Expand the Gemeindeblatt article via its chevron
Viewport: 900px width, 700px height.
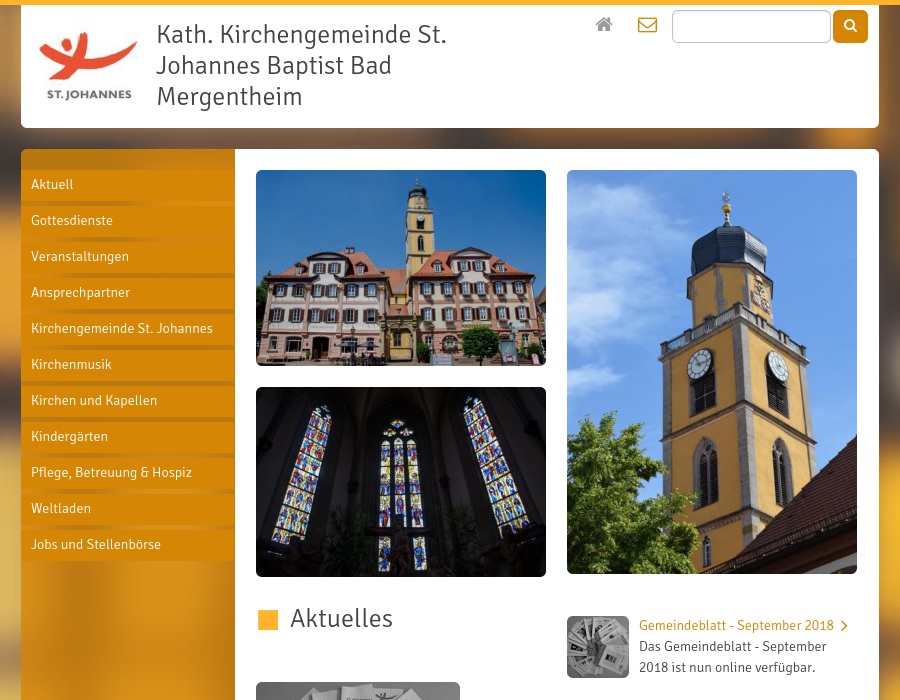coord(844,625)
